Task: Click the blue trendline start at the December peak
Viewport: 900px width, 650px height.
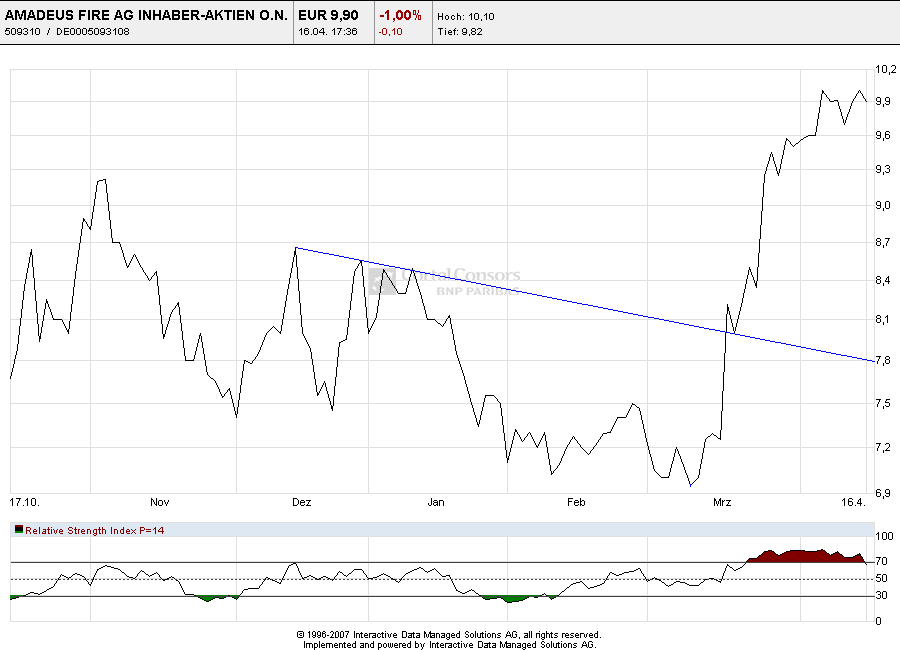Action: pyautogui.click(x=296, y=247)
